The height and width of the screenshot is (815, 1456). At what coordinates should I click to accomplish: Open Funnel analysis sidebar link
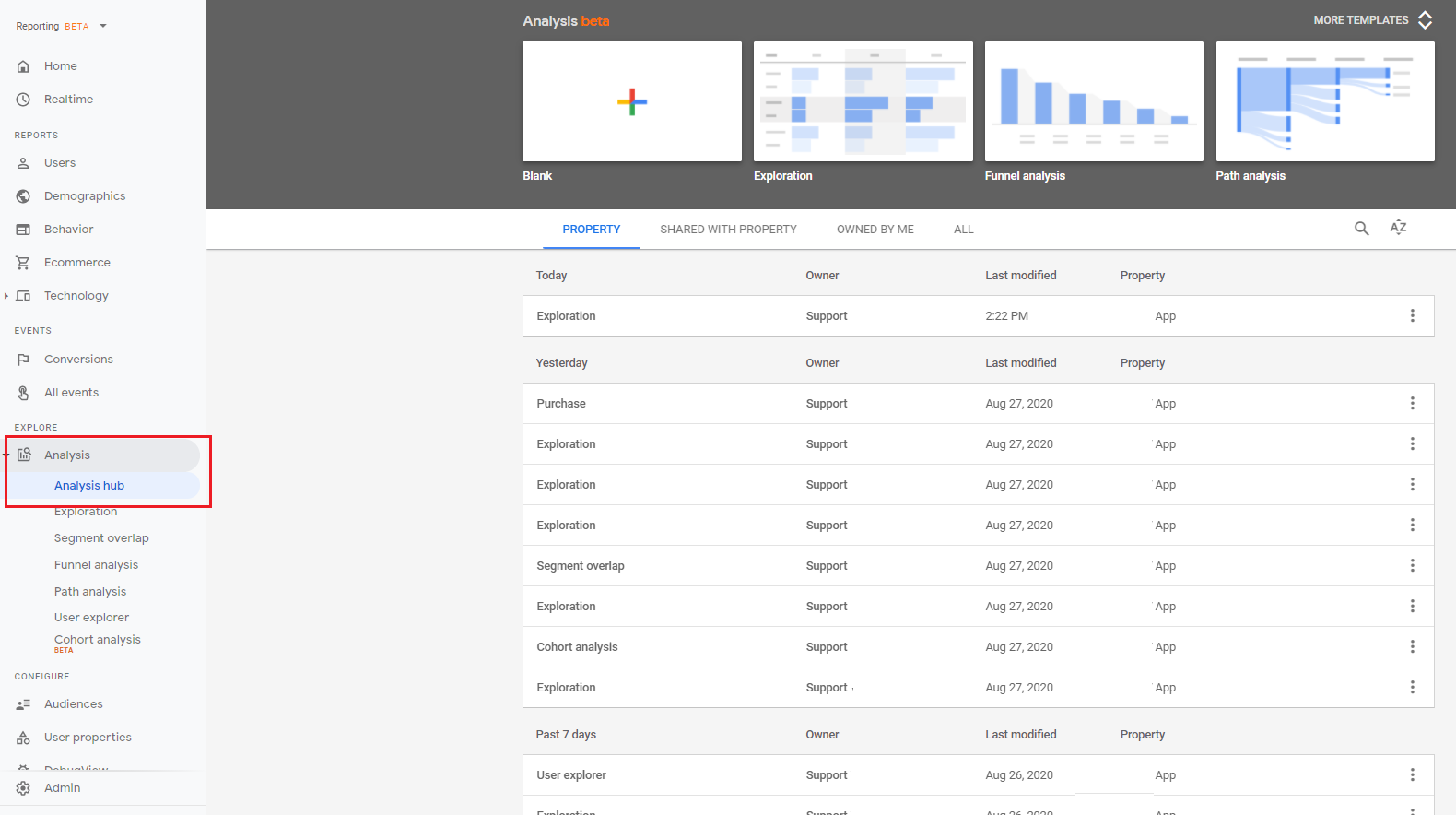click(x=96, y=565)
